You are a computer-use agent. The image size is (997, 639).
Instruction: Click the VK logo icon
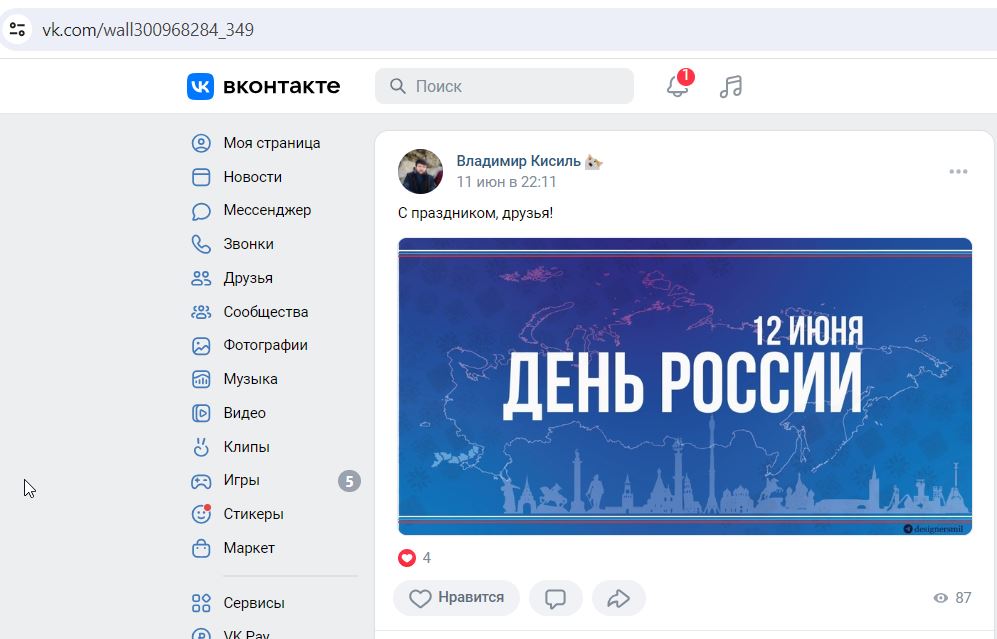[x=200, y=86]
